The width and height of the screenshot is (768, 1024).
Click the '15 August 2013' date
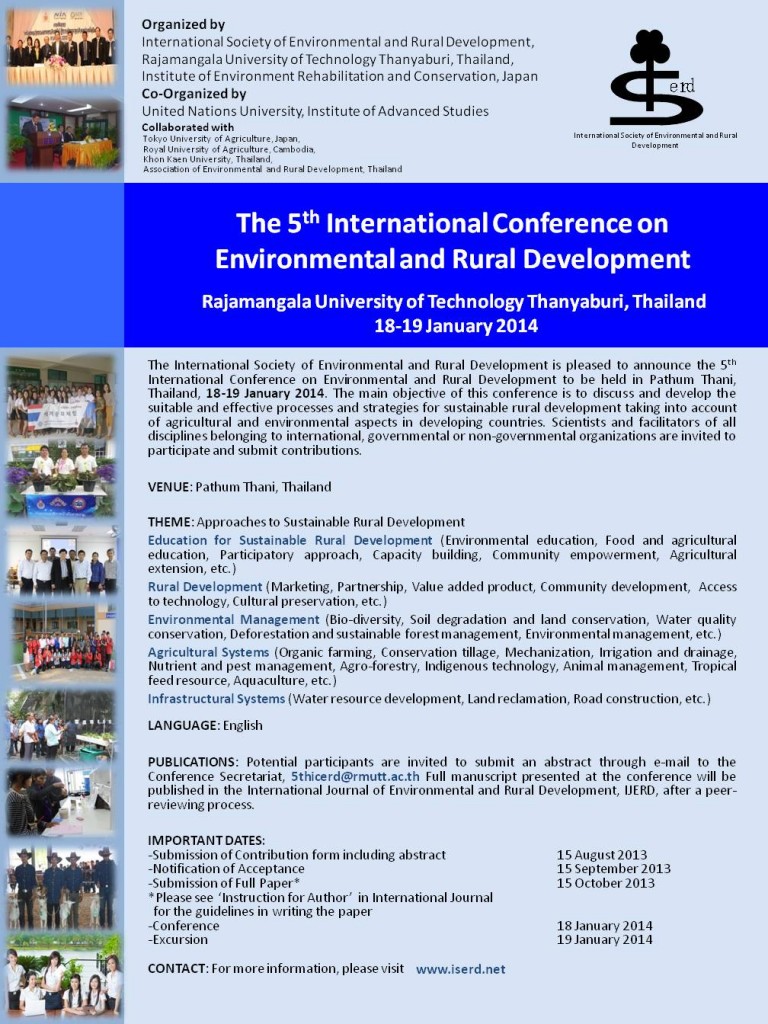(x=602, y=855)
